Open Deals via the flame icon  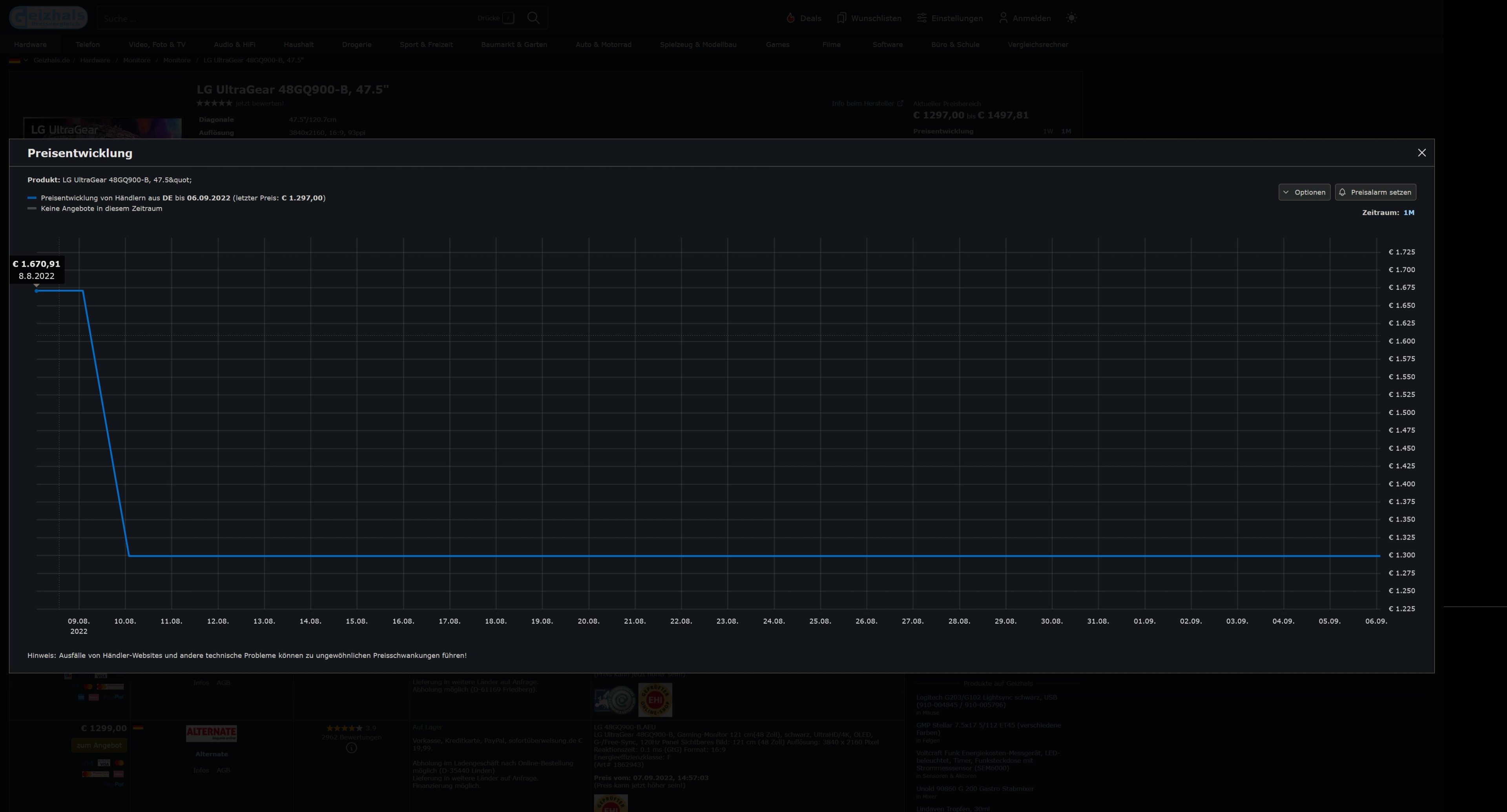[x=790, y=18]
